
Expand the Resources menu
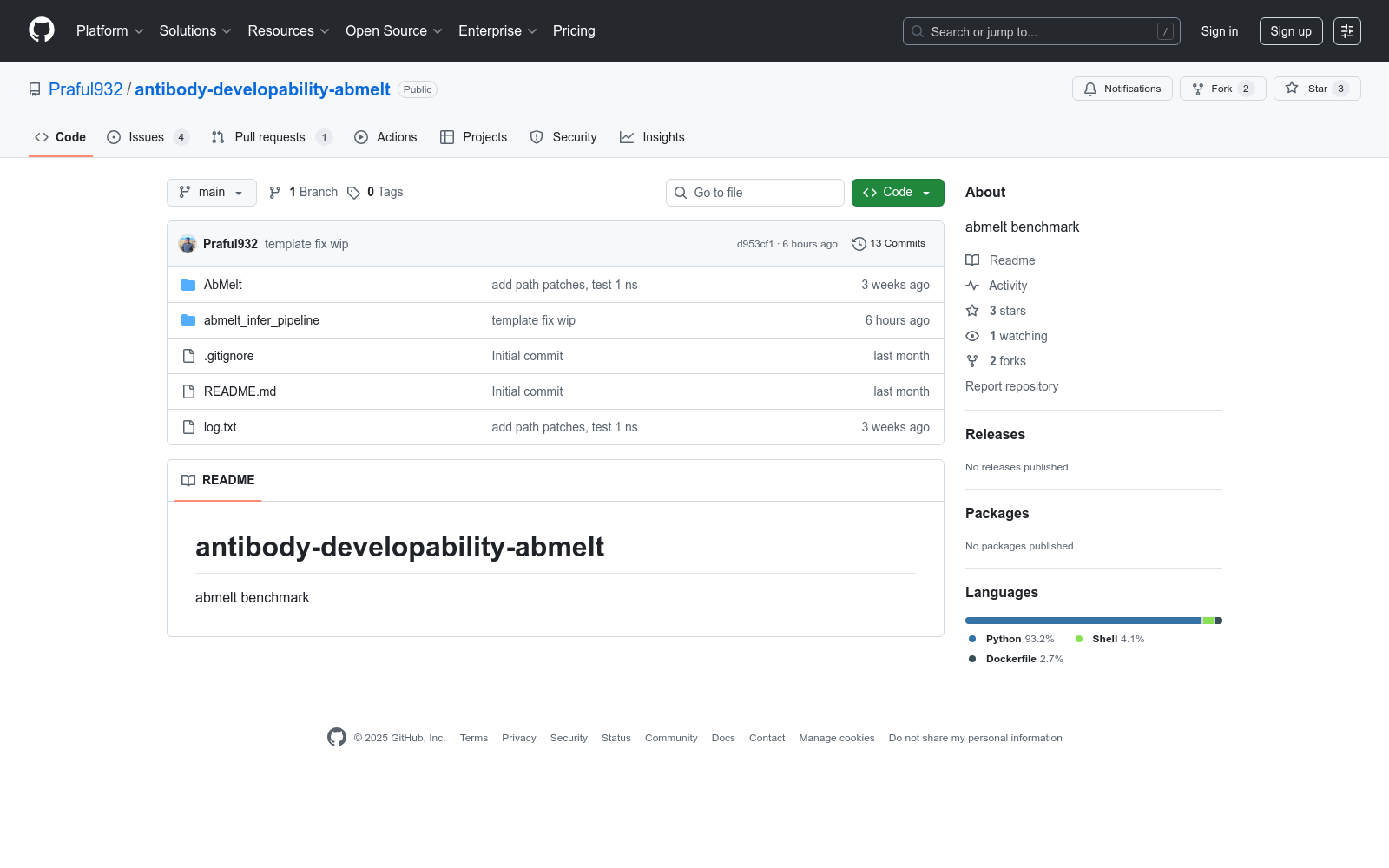click(x=288, y=31)
